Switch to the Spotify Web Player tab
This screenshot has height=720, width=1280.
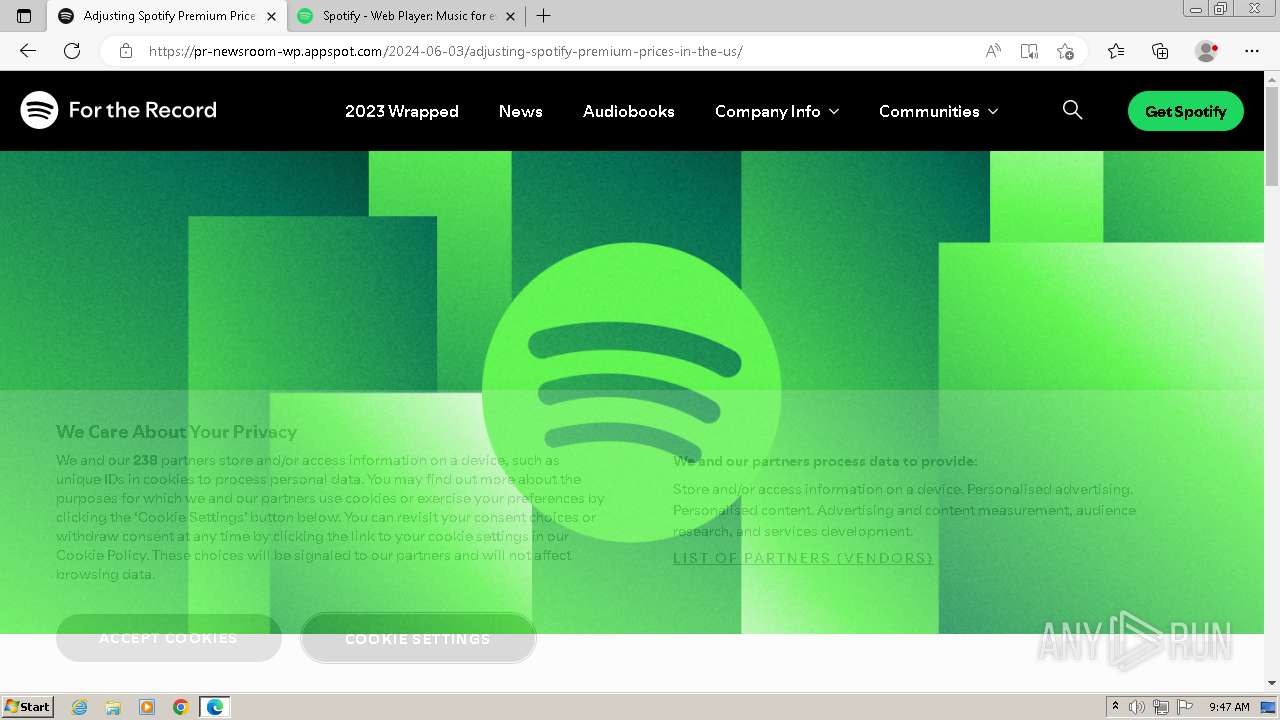click(x=408, y=16)
